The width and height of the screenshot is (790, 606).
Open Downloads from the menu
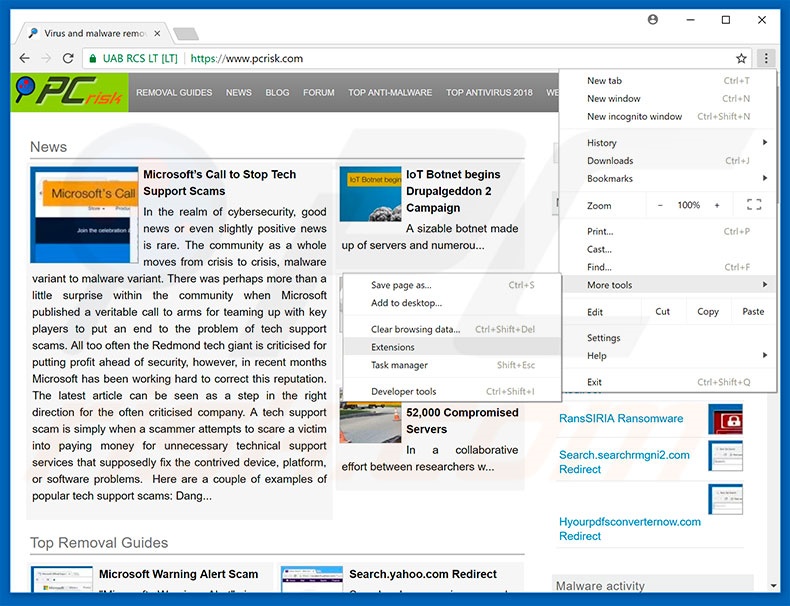[668, 161]
